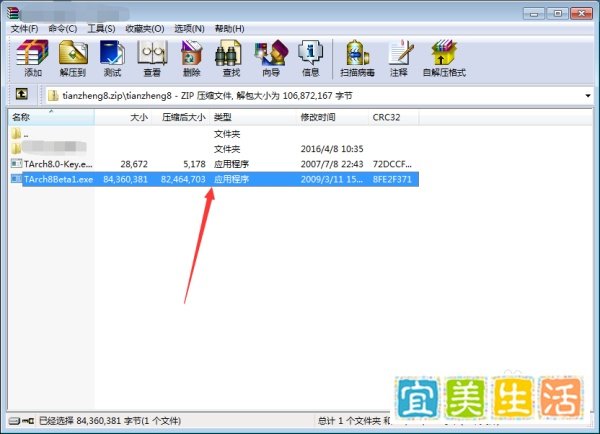Sort by 压缩后大小 column header
This screenshot has width=600, height=434.
pyautogui.click(x=180, y=117)
